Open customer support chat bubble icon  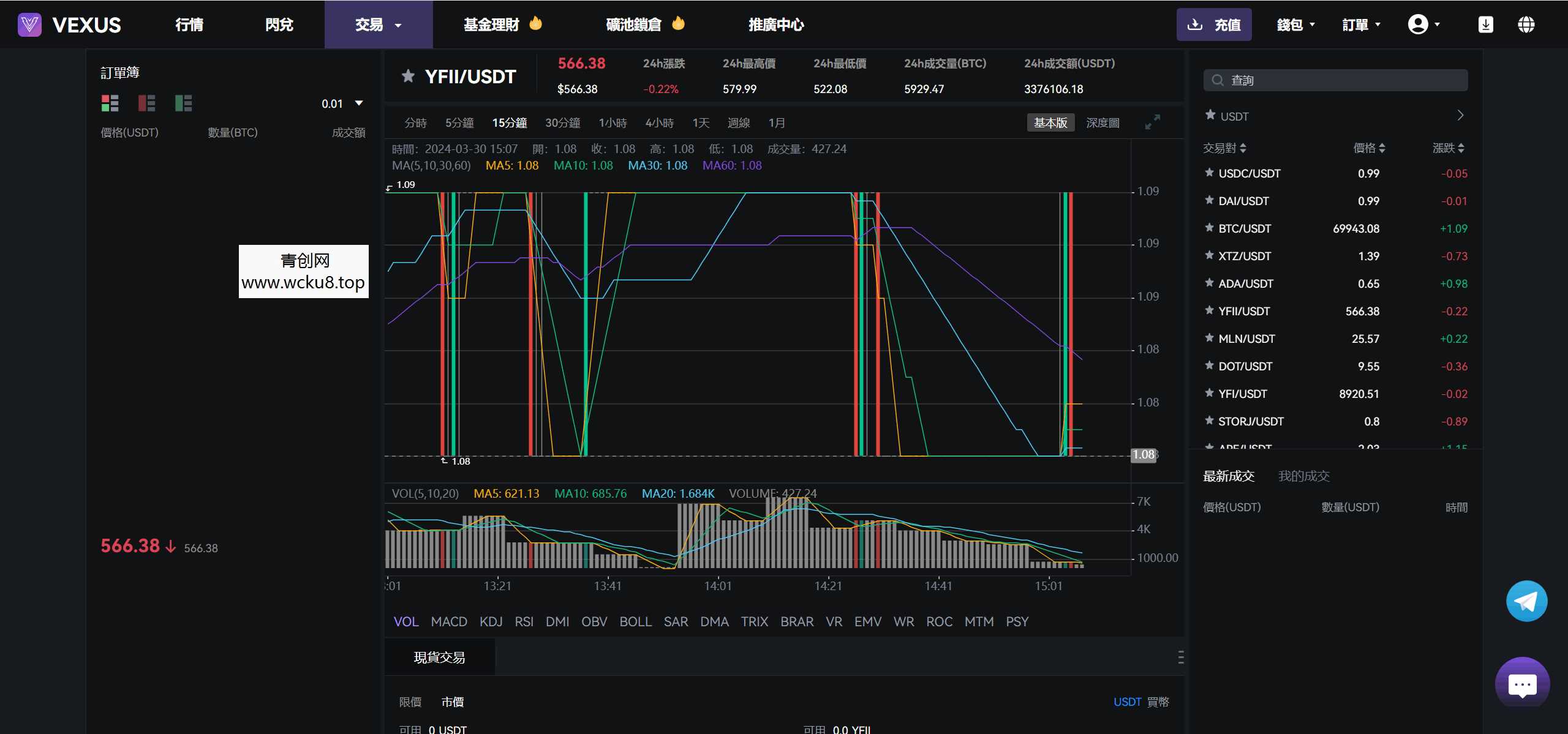[x=1522, y=683]
